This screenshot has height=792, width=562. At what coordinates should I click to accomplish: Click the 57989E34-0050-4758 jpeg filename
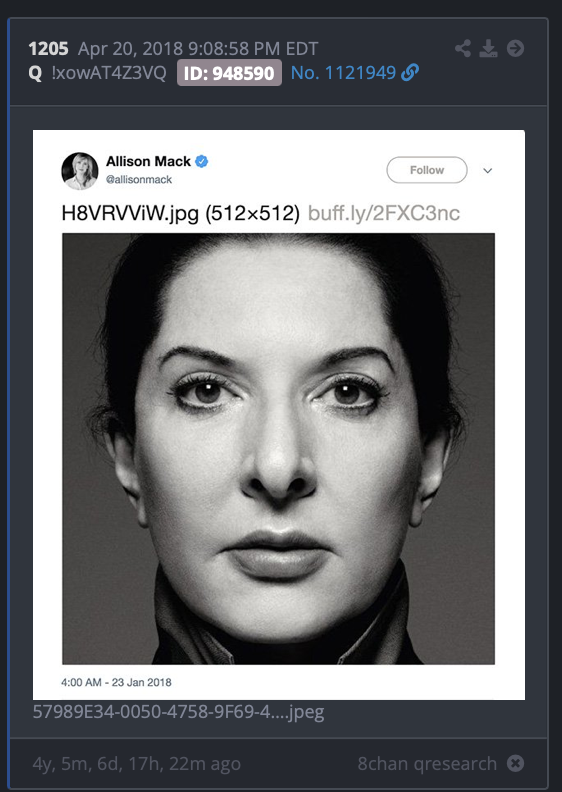[x=178, y=712]
